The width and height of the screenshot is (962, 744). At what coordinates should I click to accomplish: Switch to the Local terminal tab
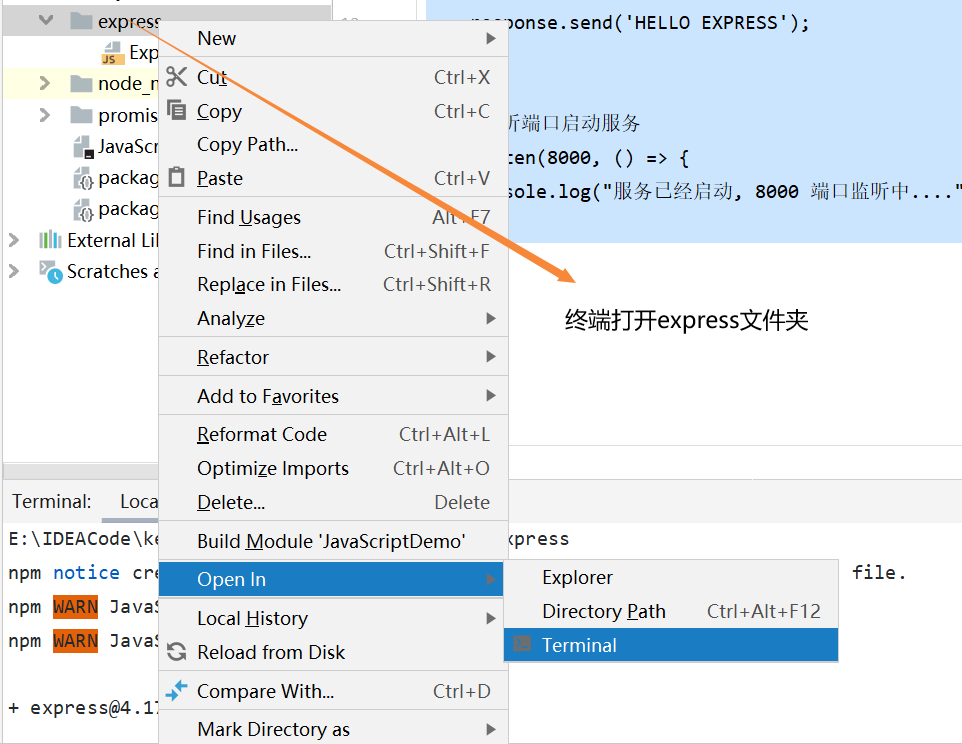point(139,501)
